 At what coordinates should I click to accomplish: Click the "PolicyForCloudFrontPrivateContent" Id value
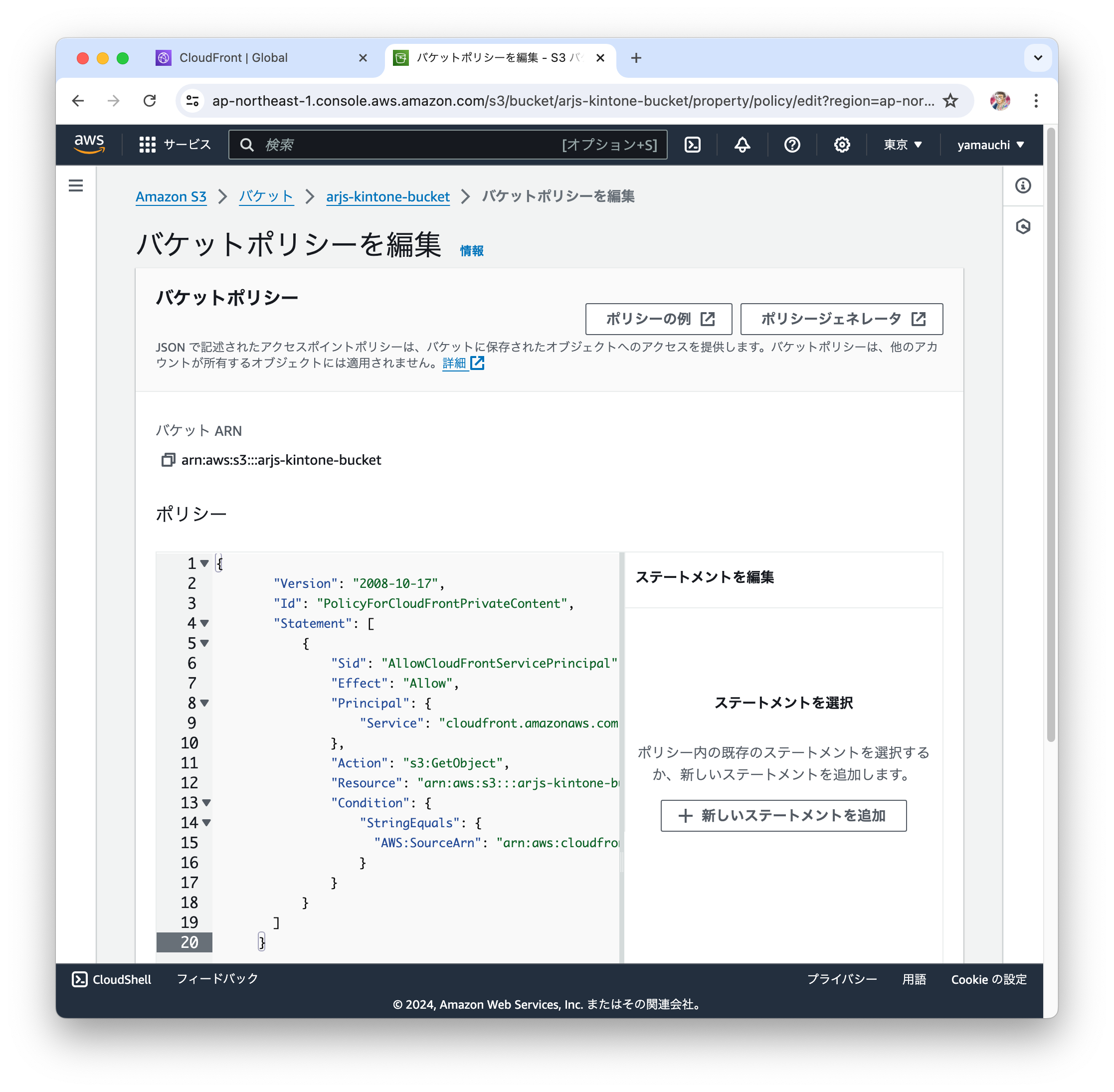442,603
